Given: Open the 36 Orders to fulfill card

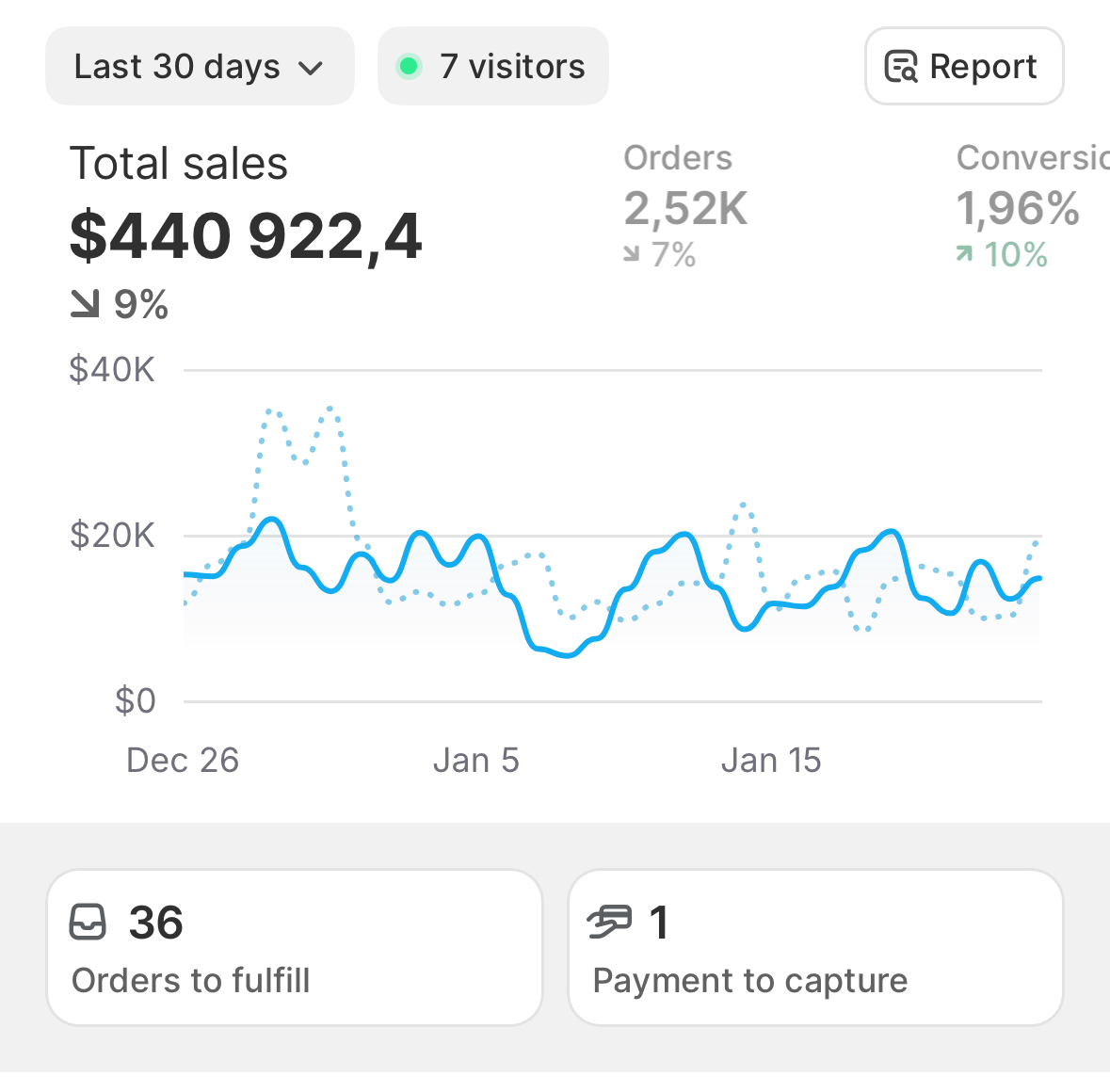Looking at the screenshot, I should pos(295,947).
